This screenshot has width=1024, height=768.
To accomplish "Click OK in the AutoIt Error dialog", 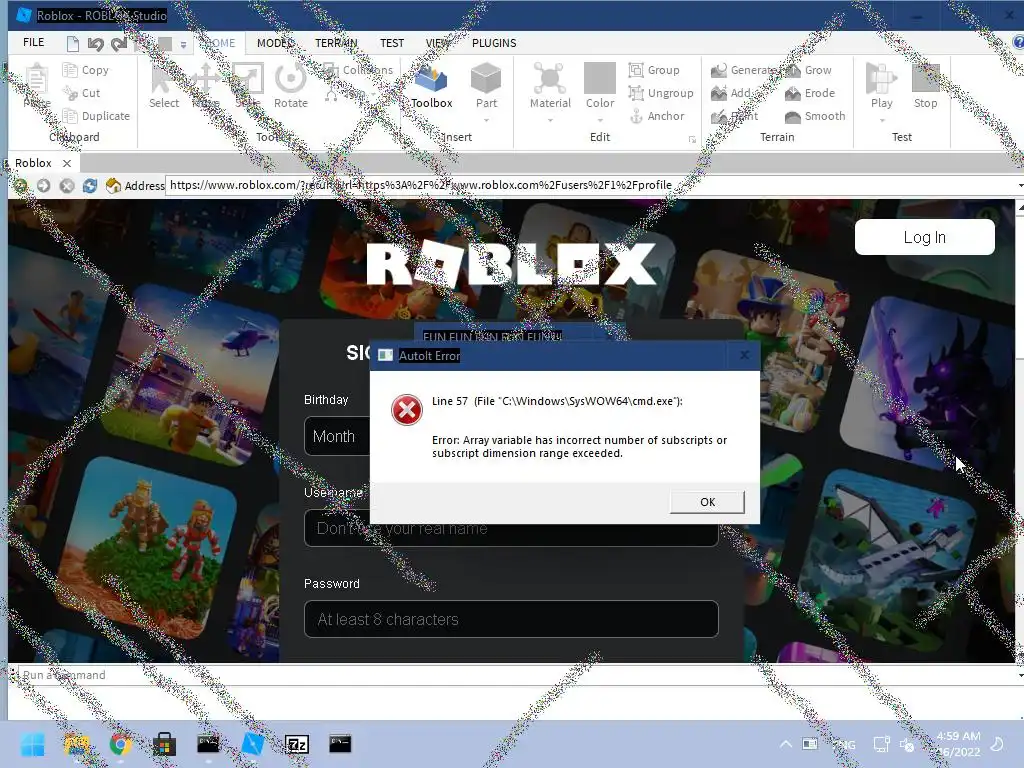I will 707,502.
